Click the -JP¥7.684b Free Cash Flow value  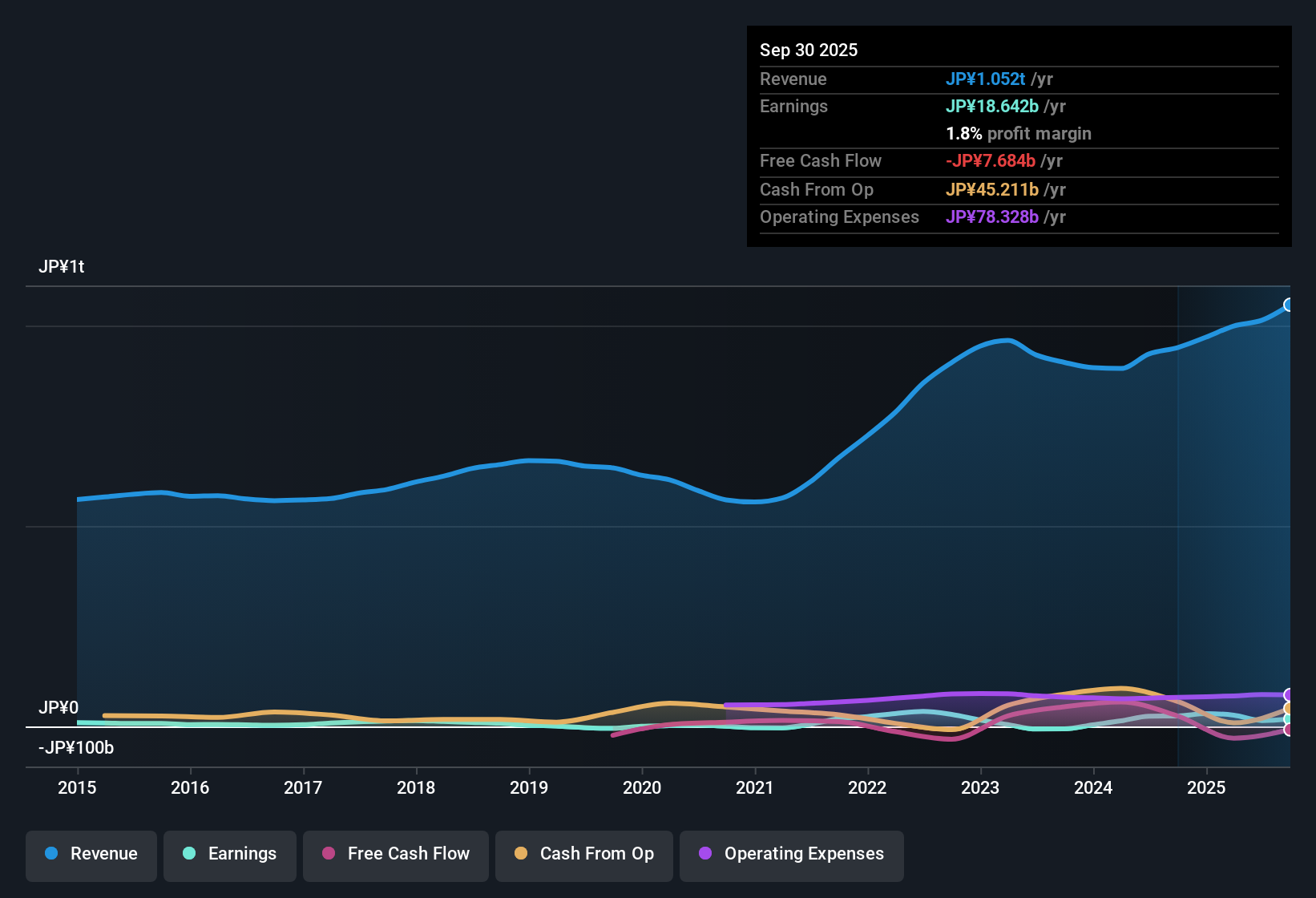tap(991, 160)
